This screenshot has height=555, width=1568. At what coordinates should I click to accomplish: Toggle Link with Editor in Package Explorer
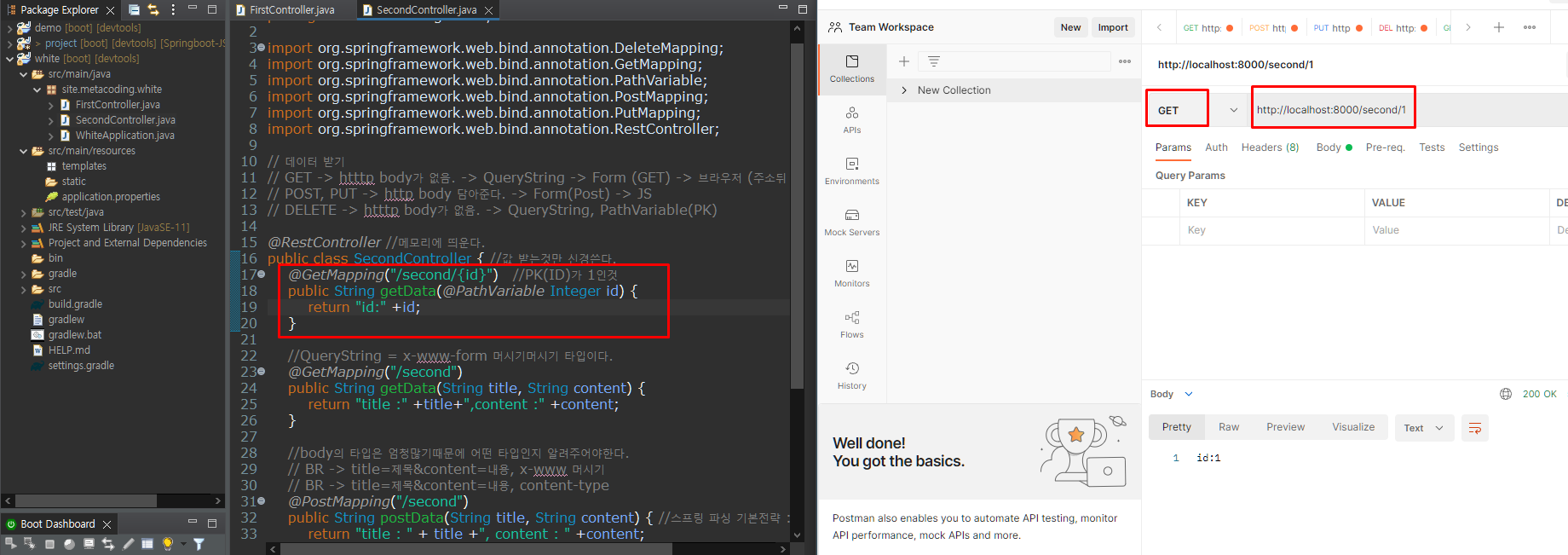[153, 9]
